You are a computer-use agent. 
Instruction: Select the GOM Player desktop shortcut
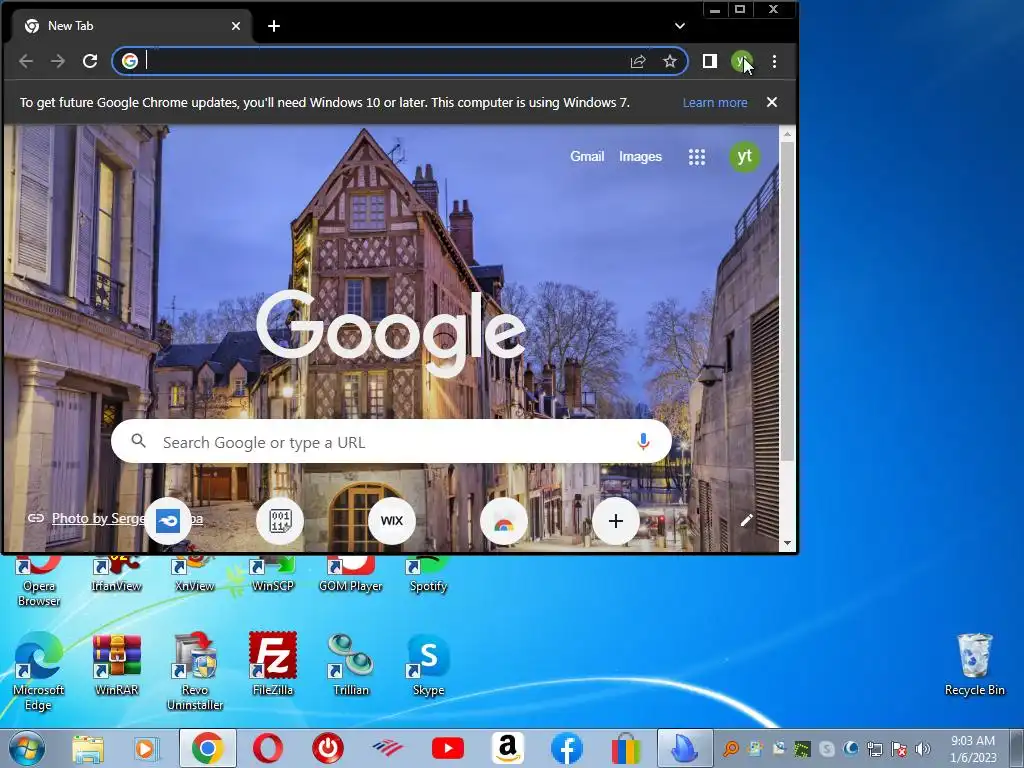(351, 575)
